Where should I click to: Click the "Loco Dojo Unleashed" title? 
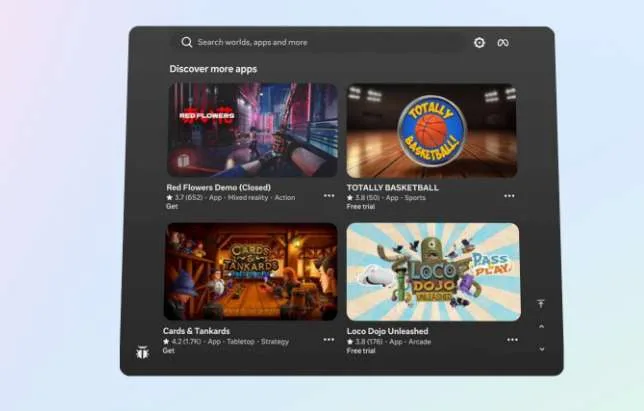(x=387, y=331)
